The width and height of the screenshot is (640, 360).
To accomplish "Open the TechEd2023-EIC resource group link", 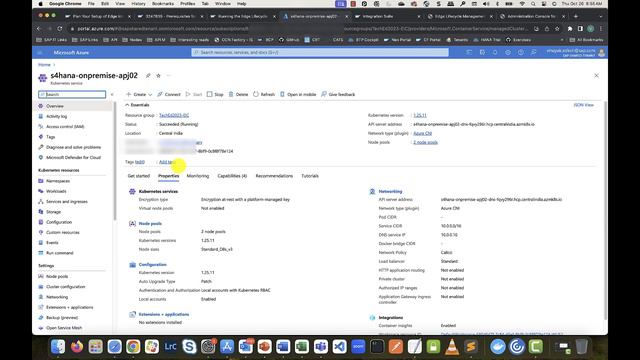I will (x=174, y=116).
